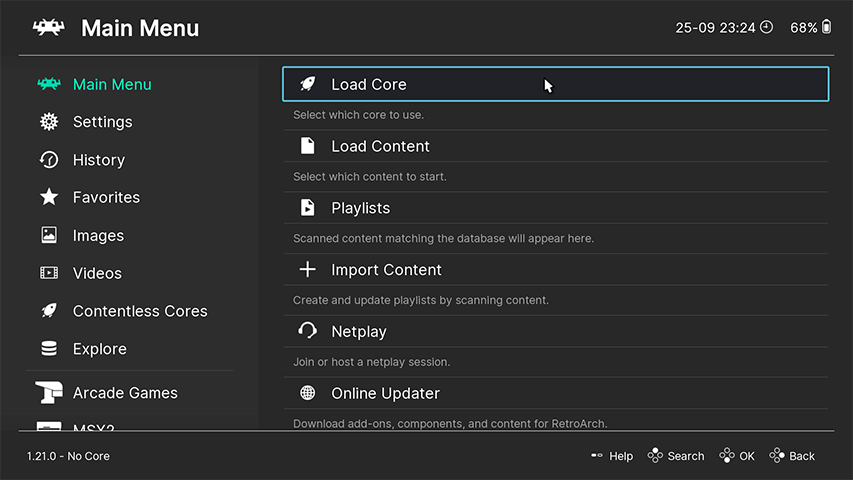The width and height of the screenshot is (853, 480).
Task: Click the History clock icon in sidebar
Action: 49,160
